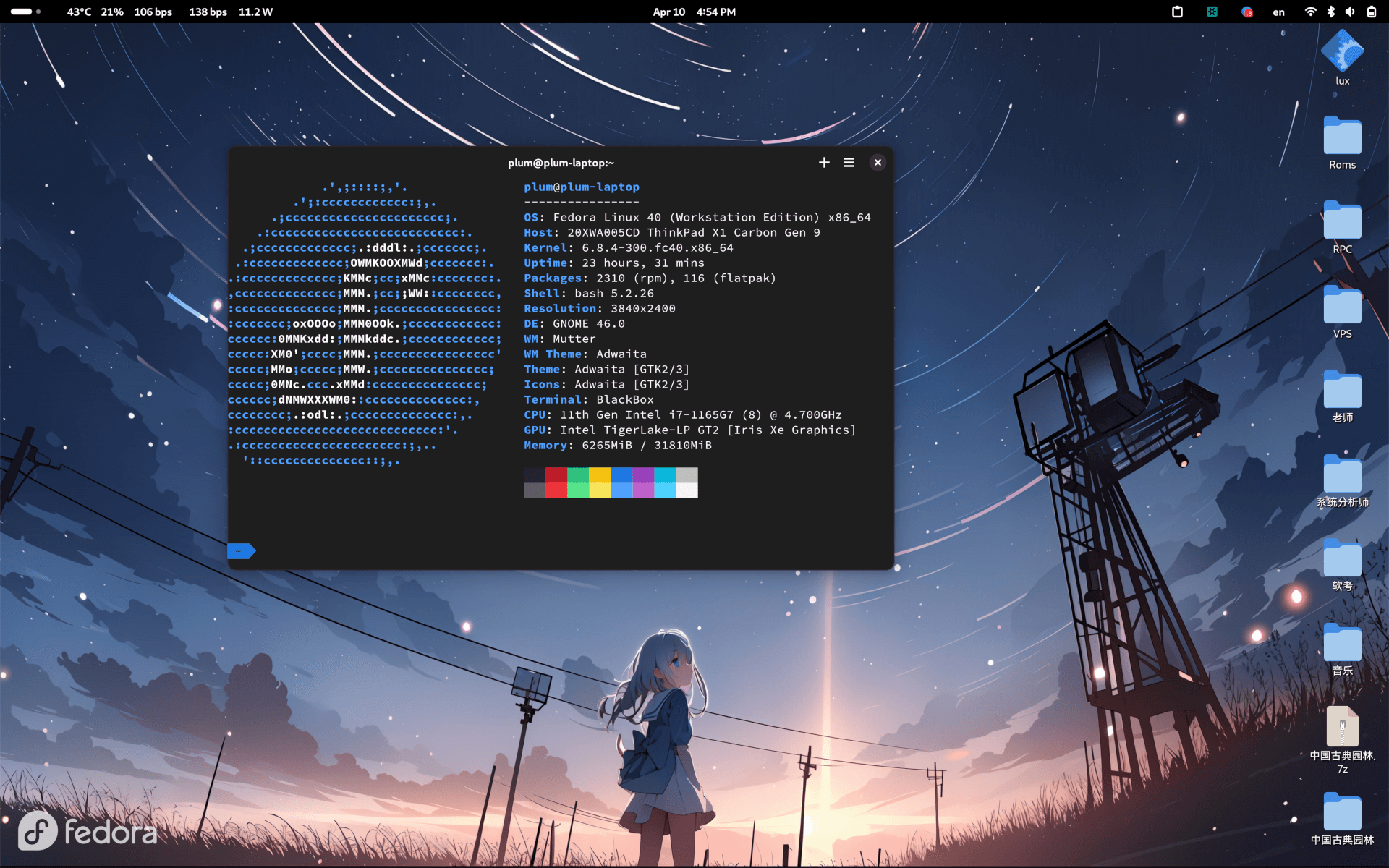Click the clipboard icon in the top bar

pyautogui.click(x=1177, y=12)
